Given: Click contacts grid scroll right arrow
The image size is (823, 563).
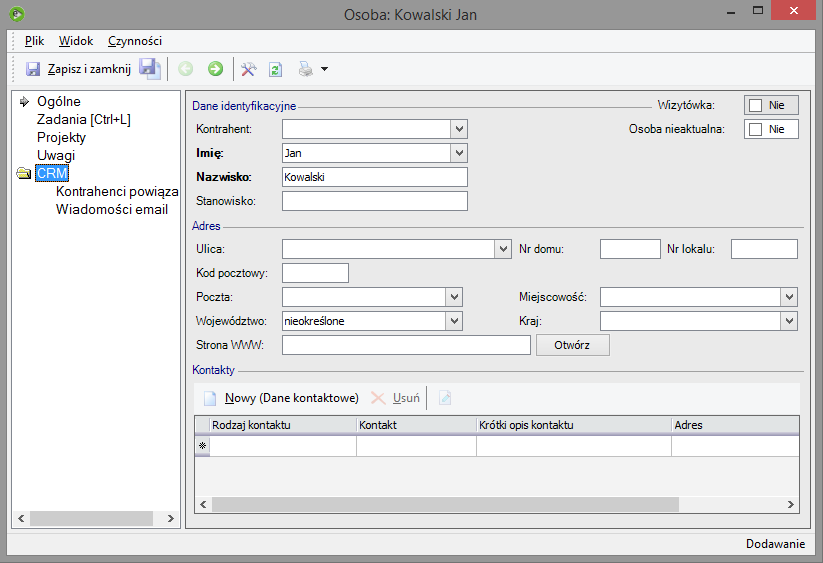Looking at the screenshot, I should click(x=790, y=505).
